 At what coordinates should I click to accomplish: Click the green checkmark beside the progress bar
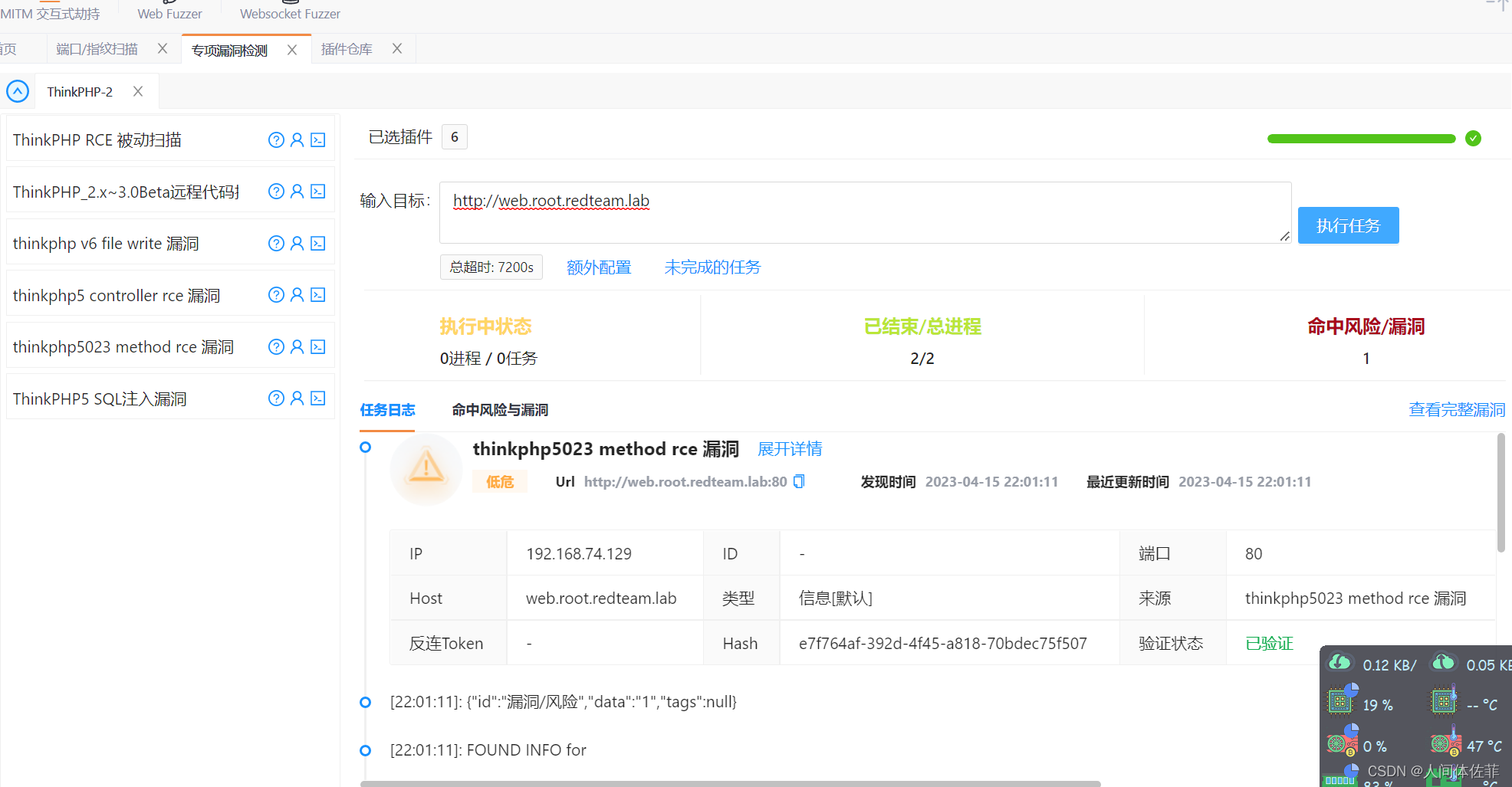(1473, 139)
